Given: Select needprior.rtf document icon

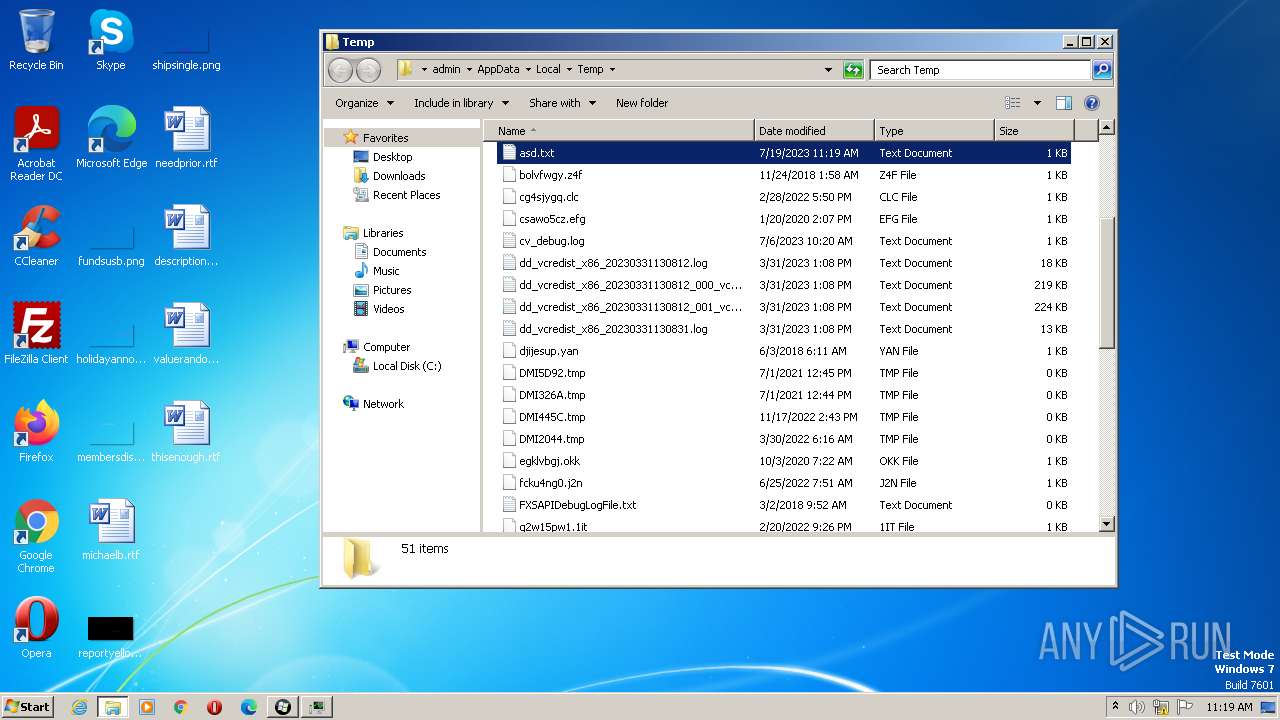Looking at the screenshot, I should (186, 138).
